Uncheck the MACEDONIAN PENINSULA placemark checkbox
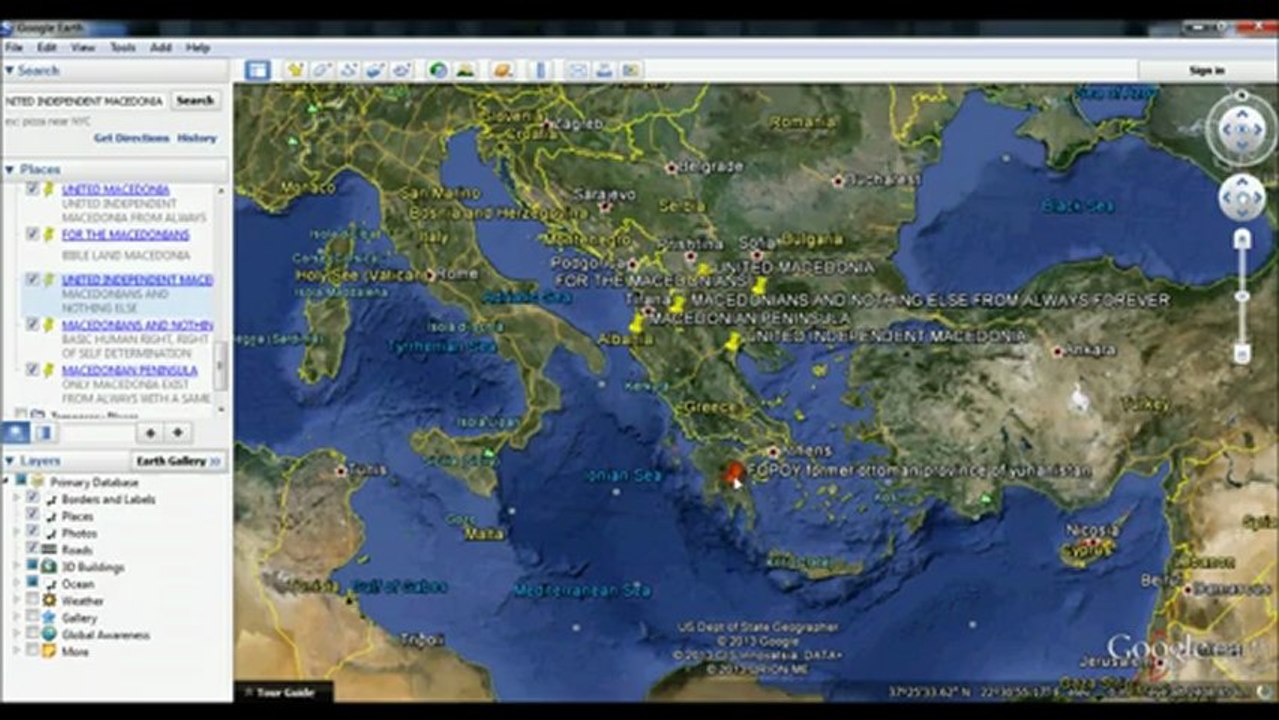The image size is (1279, 720). click(32, 370)
